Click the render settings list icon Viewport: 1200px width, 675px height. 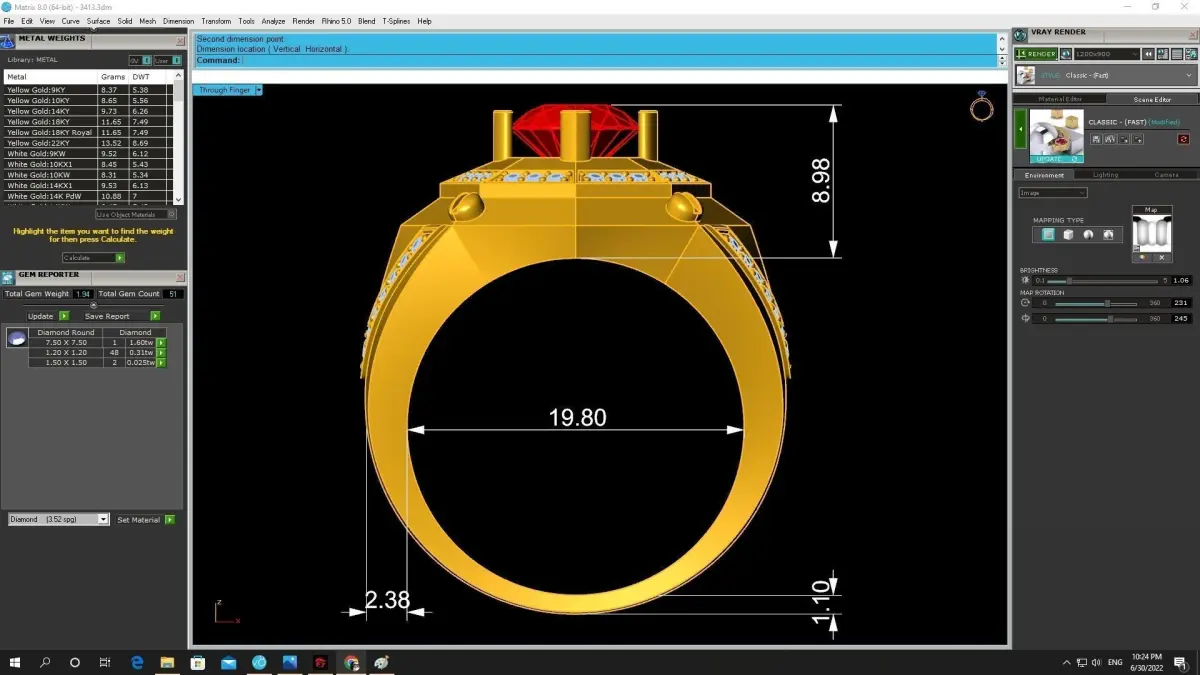(1162, 54)
